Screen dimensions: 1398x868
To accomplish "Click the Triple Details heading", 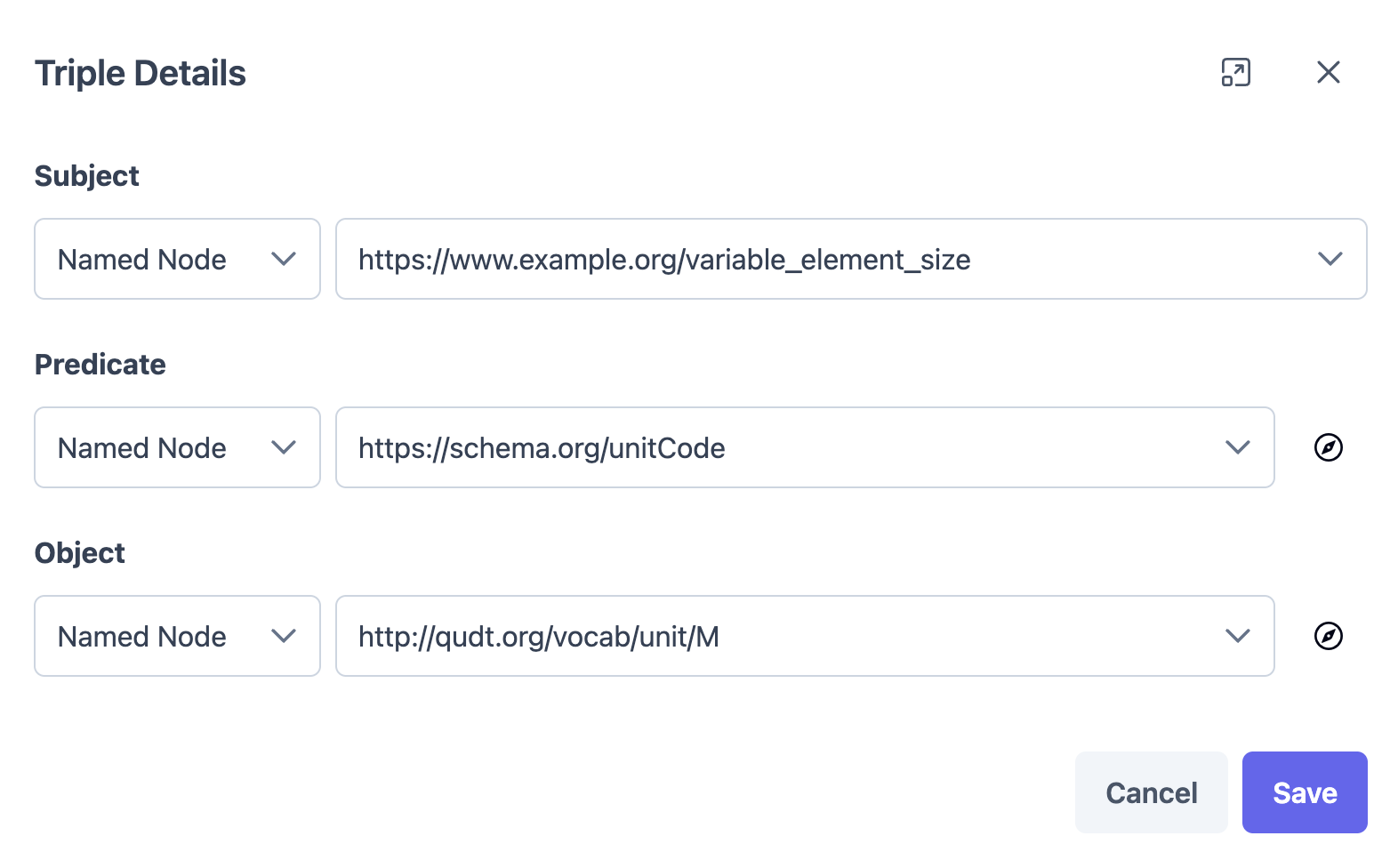I will click(140, 73).
